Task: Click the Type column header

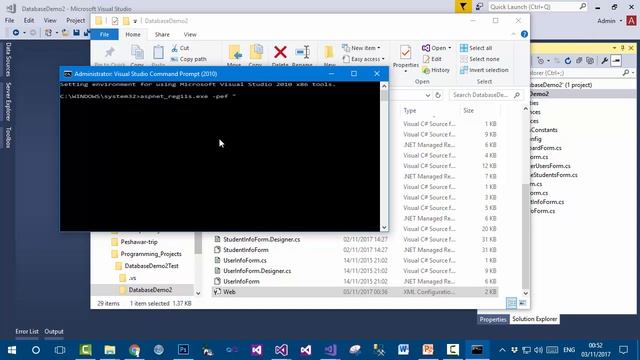Action: pyautogui.click(x=410, y=111)
